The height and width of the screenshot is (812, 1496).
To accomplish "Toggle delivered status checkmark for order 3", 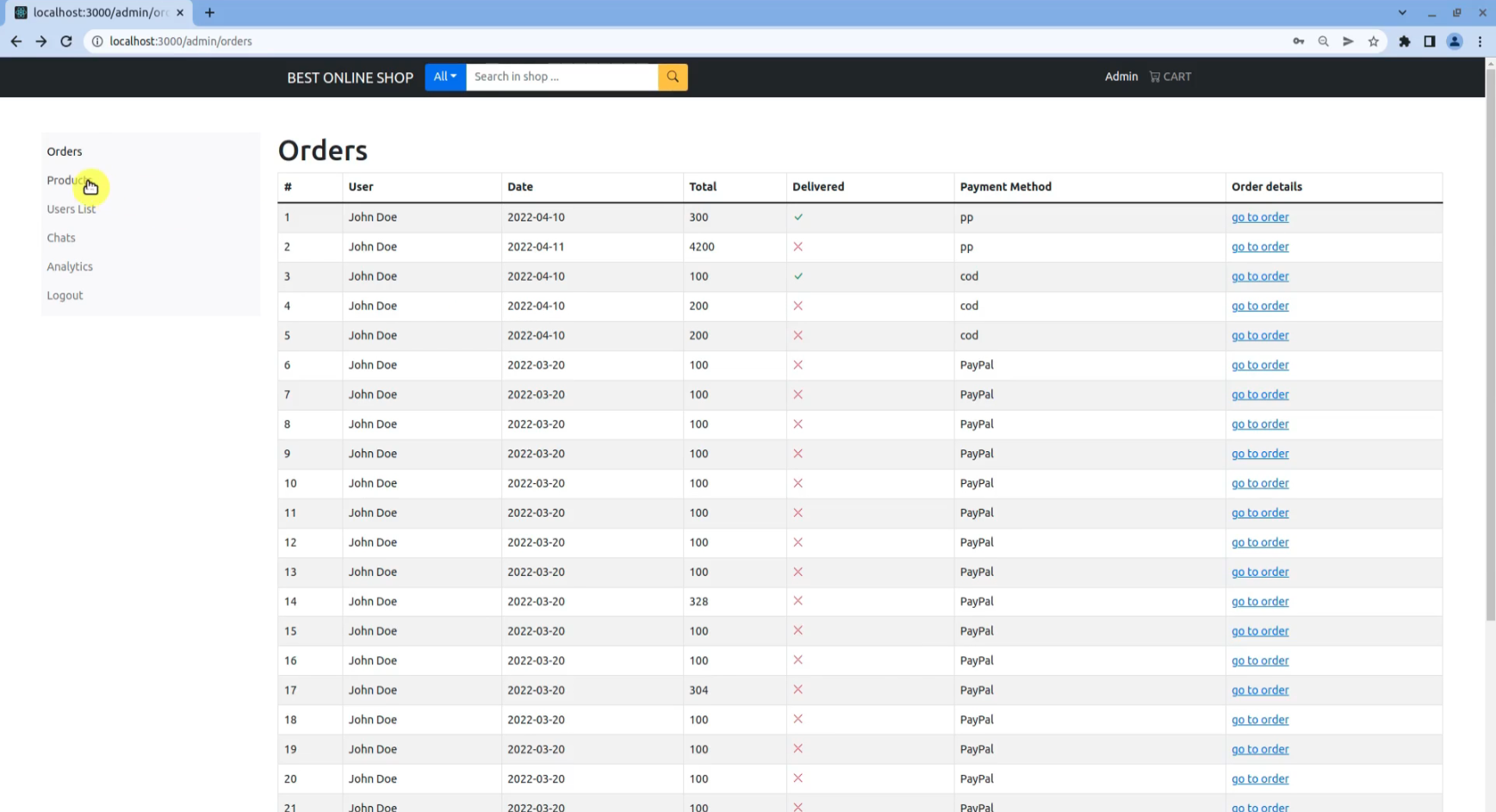I will [798, 276].
